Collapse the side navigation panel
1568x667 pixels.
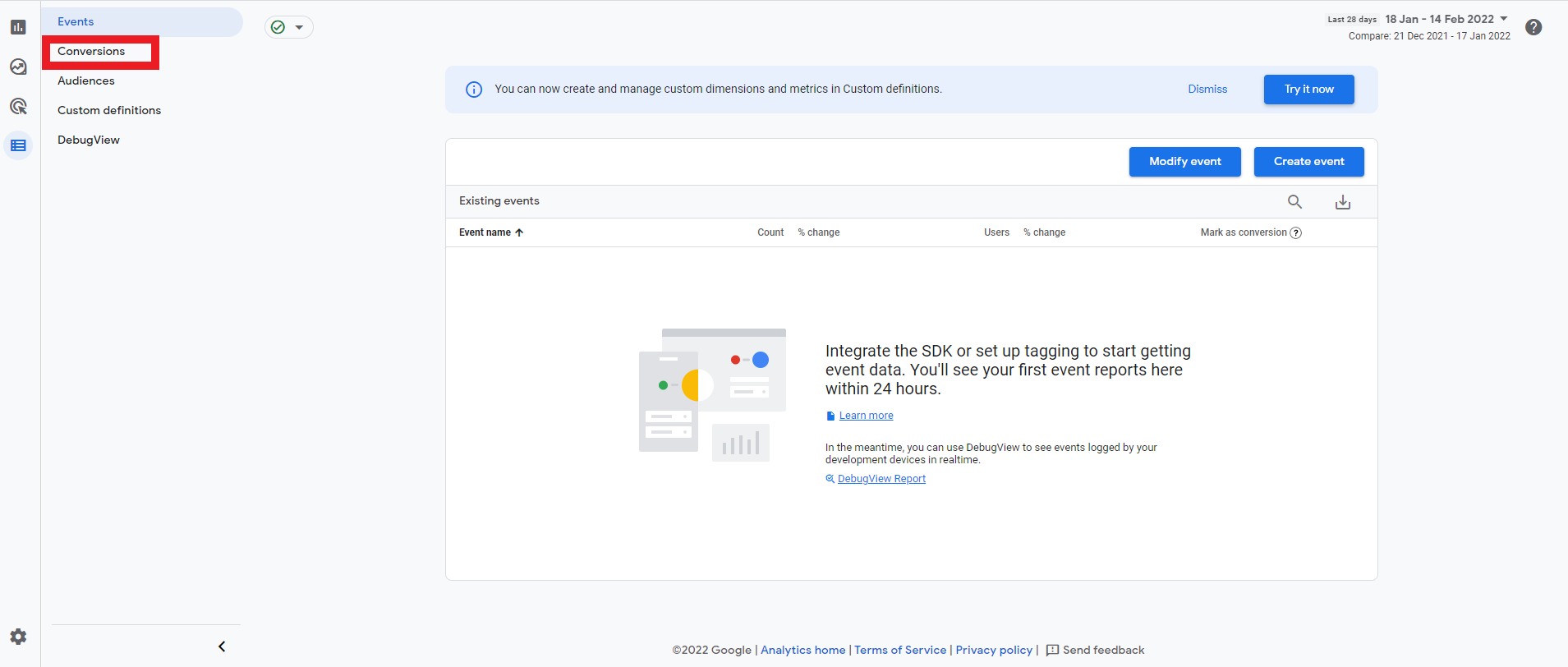pyautogui.click(x=222, y=646)
